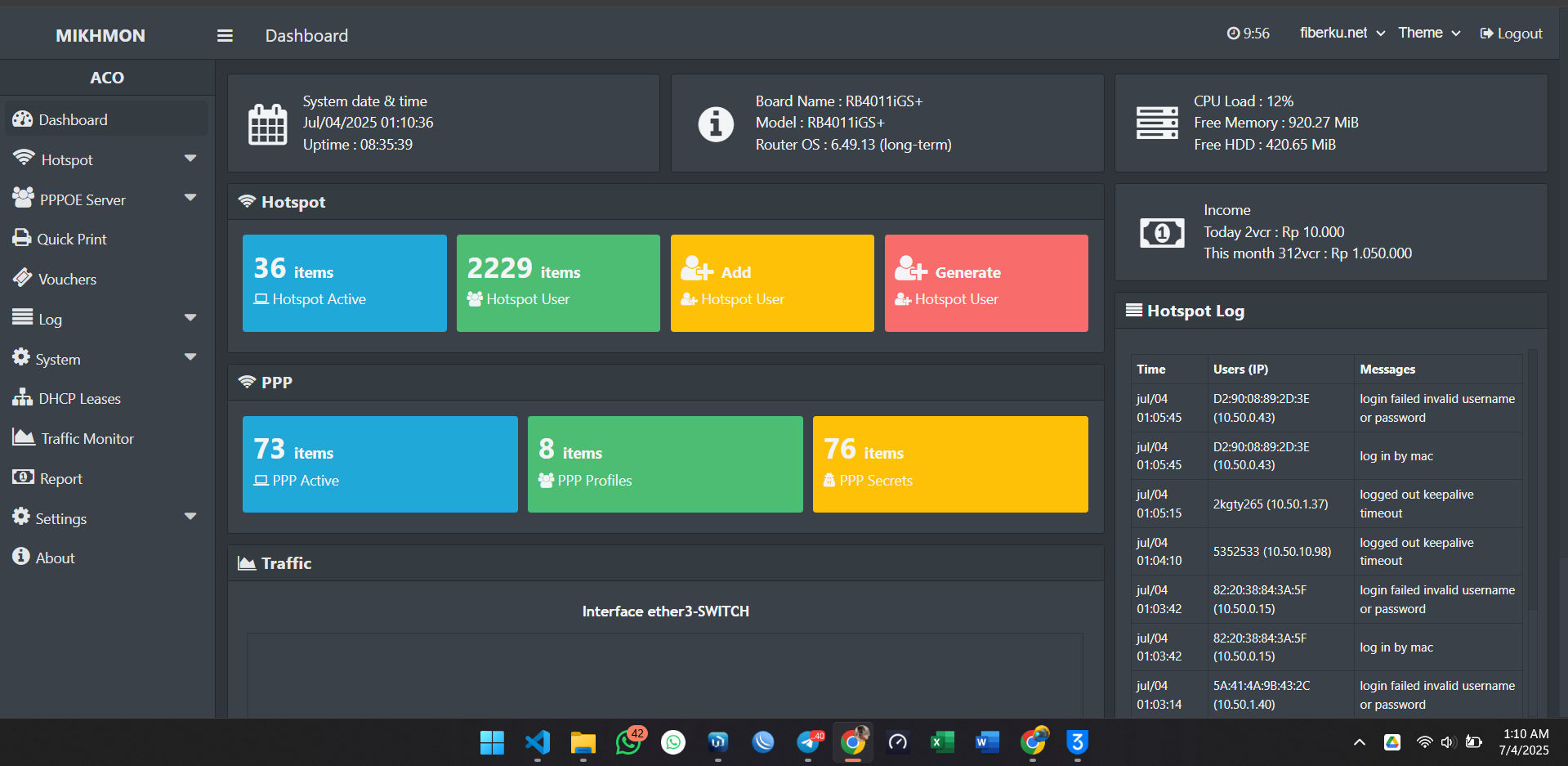Viewport: 1568px width, 766px height.
Task: Click the ACO session name in sidebar
Action: (107, 78)
